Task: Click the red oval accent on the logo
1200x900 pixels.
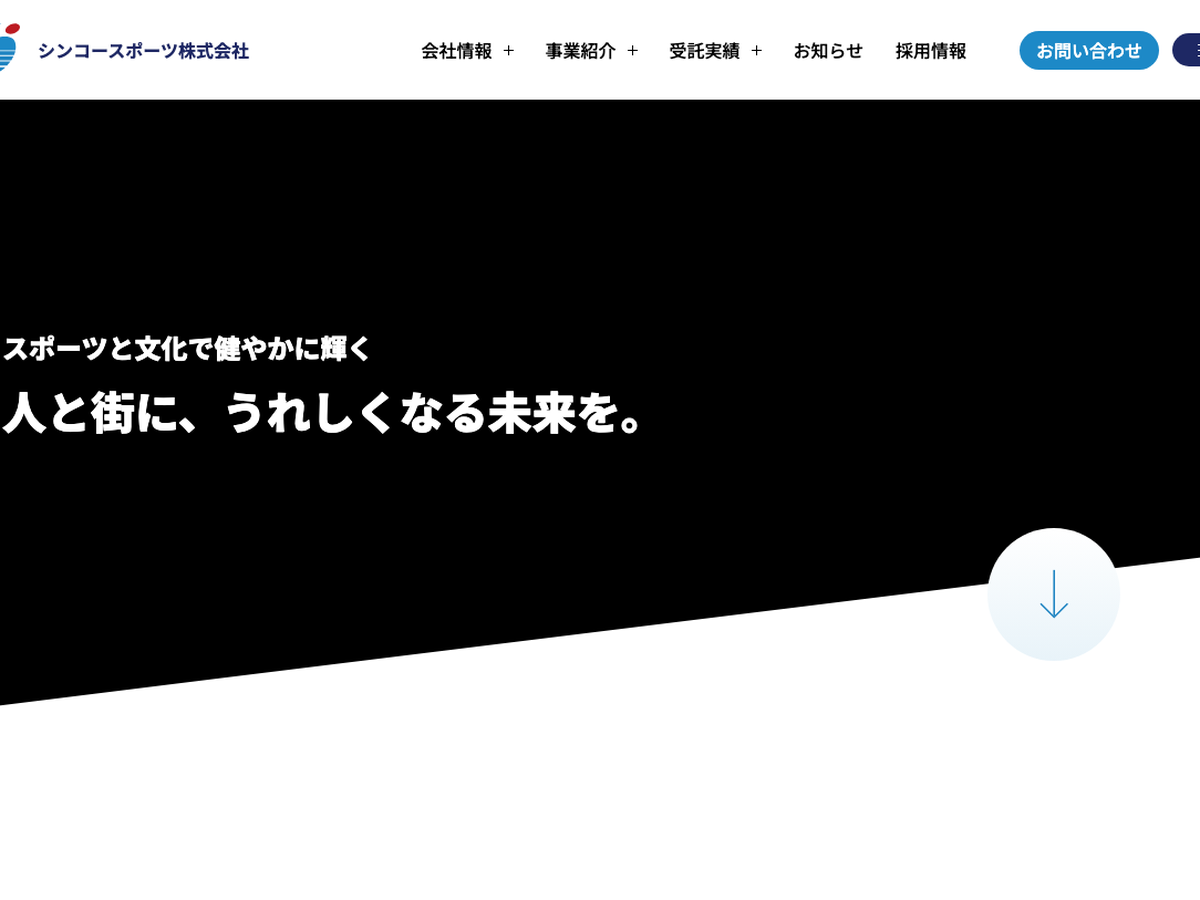Action: click(12, 29)
